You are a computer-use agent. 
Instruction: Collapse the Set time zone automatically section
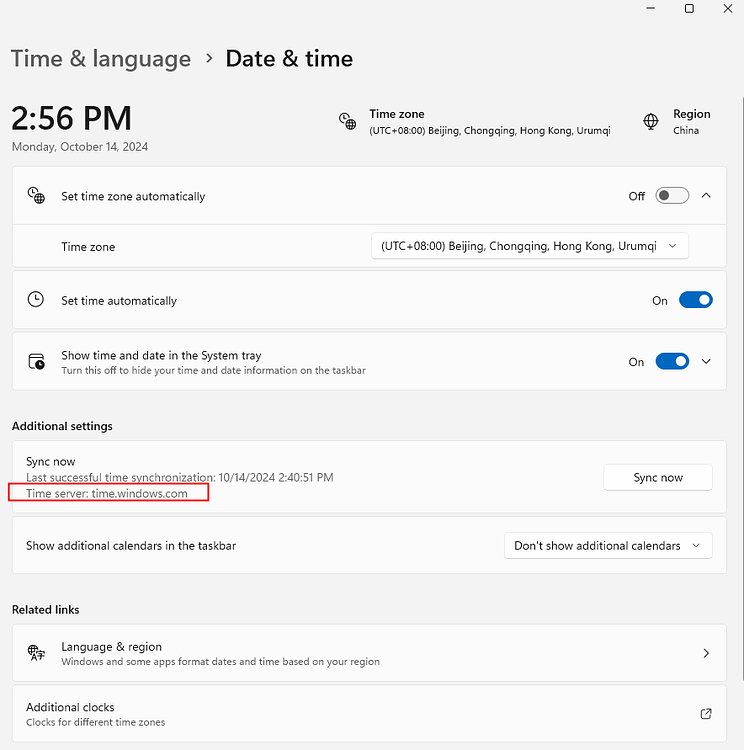706,196
